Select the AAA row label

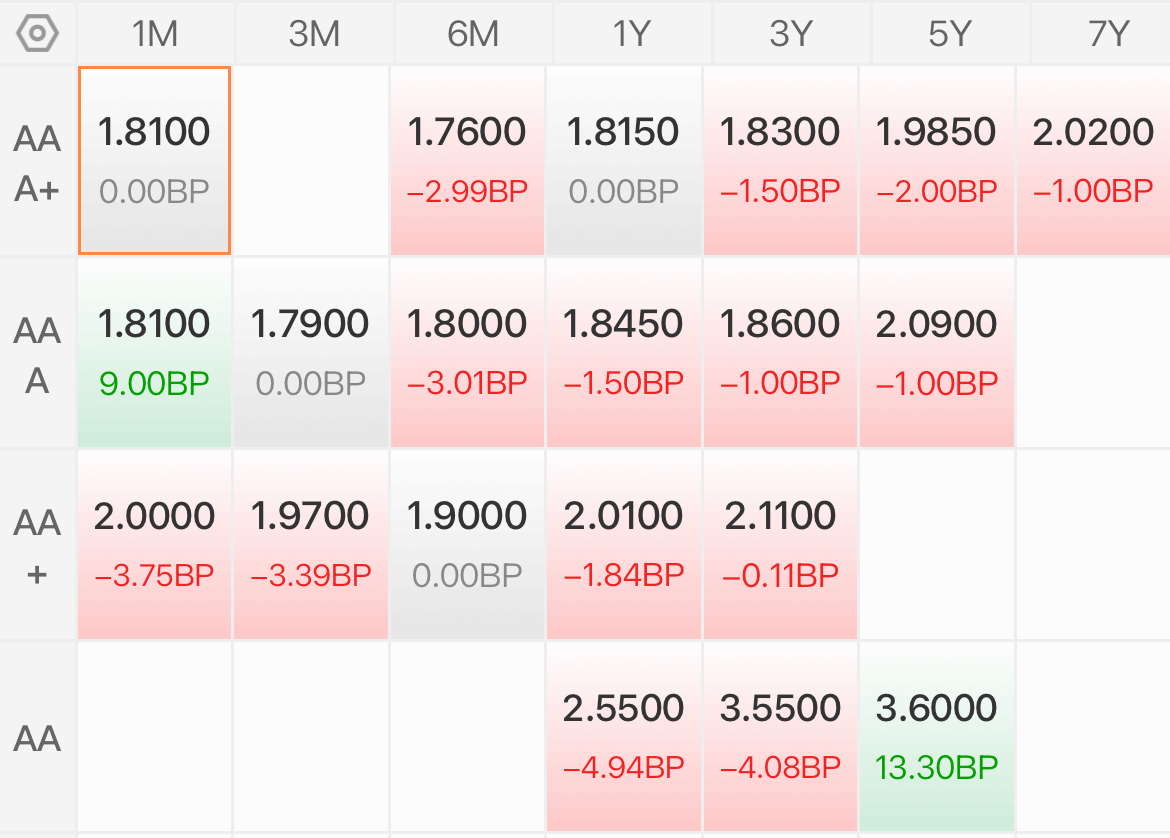(x=37, y=355)
